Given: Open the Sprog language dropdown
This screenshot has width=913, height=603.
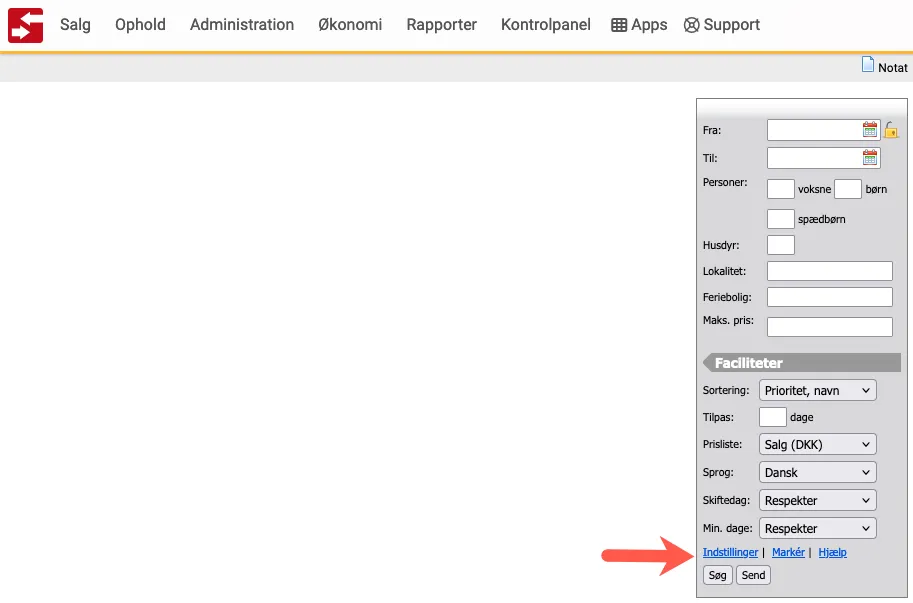Looking at the screenshot, I should (x=817, y=472).
